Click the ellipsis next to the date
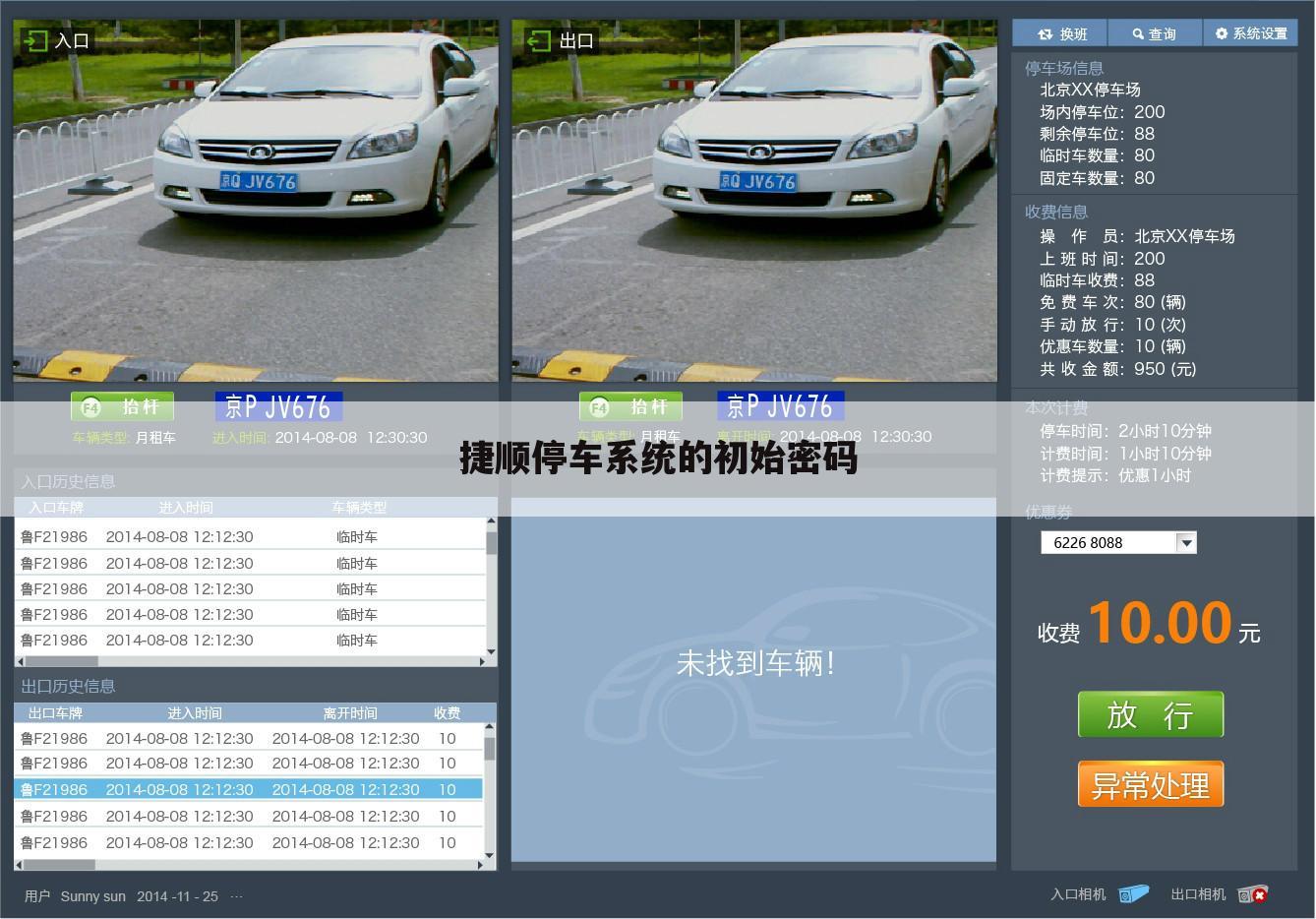Image resolution: width=1316 pixels, height=919 pixels. 236,896
